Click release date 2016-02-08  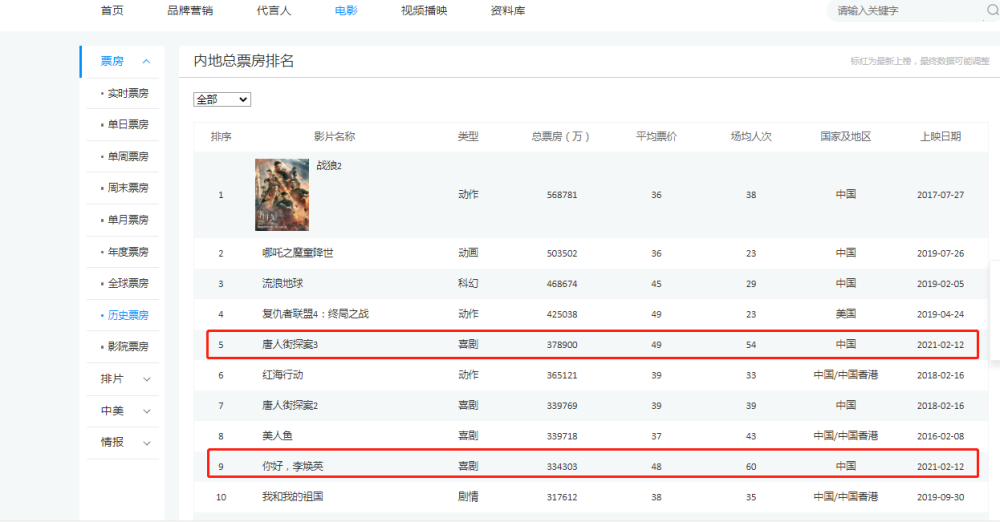point(941,436)
